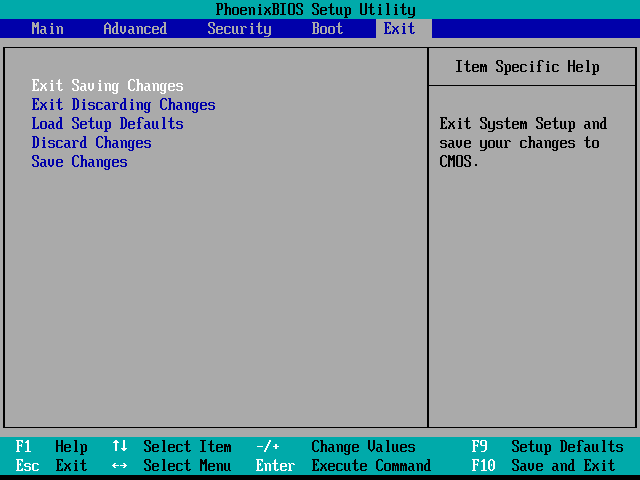The height and width of the screenshot is (480, 640).
Task: Click F10 Save and Exit legend
Action: [543, 466]
